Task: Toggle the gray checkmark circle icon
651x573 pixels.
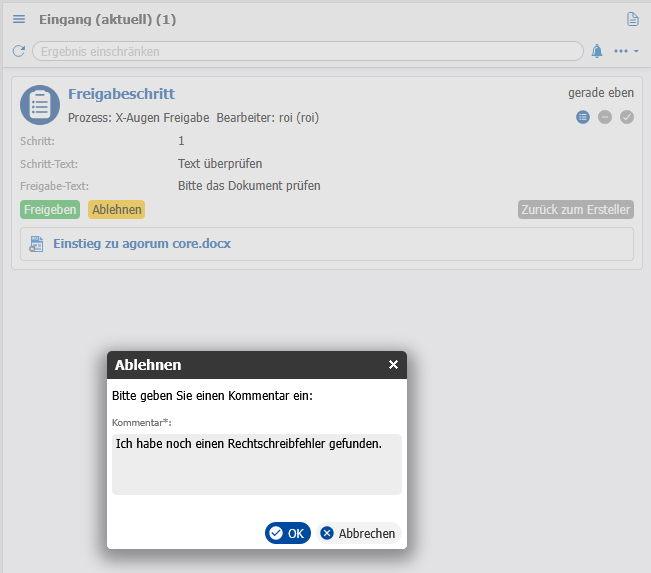Action: click(x=627, y=117)
